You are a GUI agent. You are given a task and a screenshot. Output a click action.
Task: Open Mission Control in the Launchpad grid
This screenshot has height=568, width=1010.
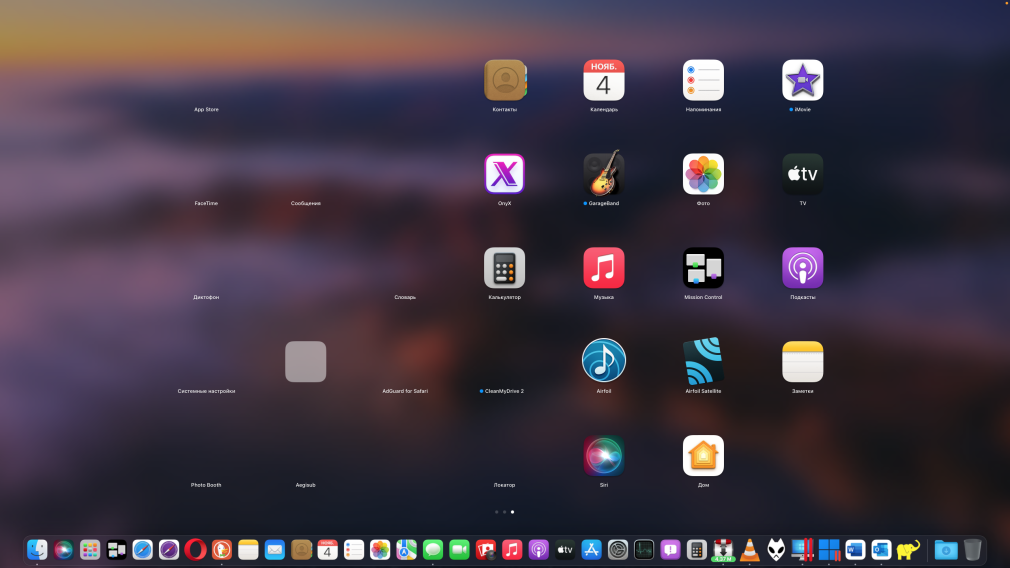pos(703,268)
